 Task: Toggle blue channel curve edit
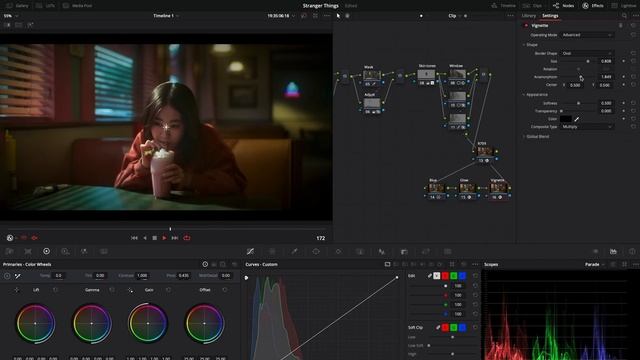(x=462, y=276)
